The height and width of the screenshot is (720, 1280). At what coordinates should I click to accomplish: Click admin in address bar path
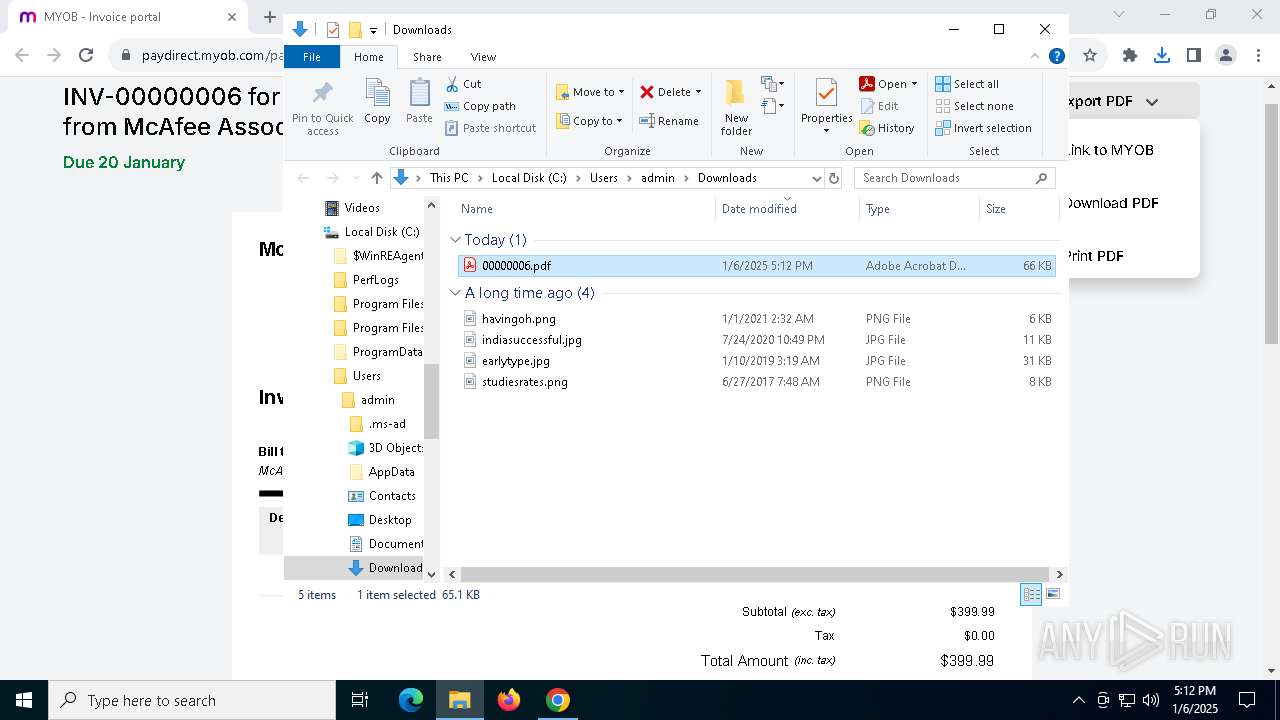coord(658,178)
